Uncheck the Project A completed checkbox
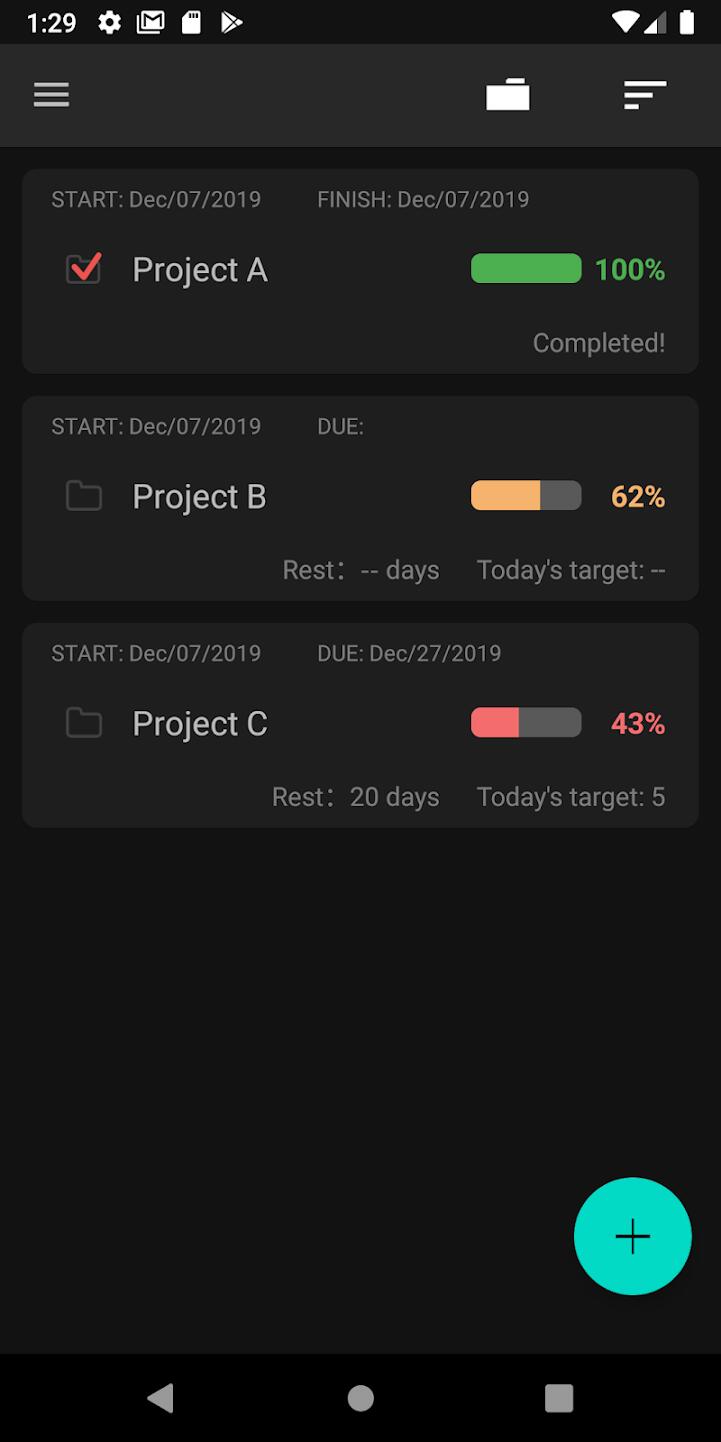The width and height of the screenshot is (721, 1442). pyautogui.click(x=83, y=269)
